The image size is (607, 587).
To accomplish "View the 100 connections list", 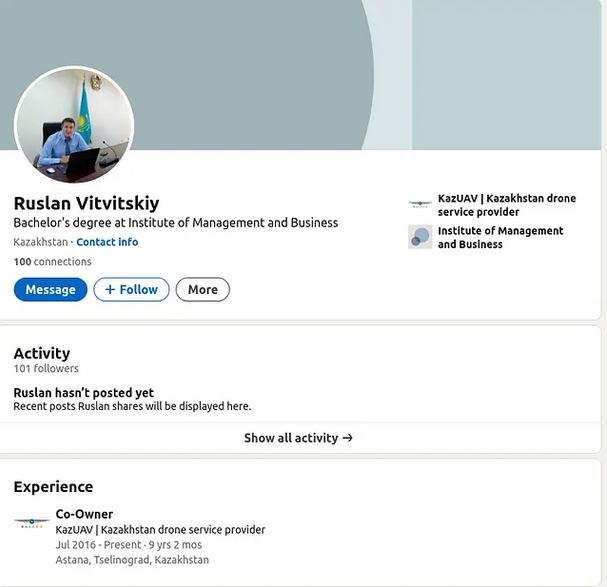I will (x=52, y=262).
